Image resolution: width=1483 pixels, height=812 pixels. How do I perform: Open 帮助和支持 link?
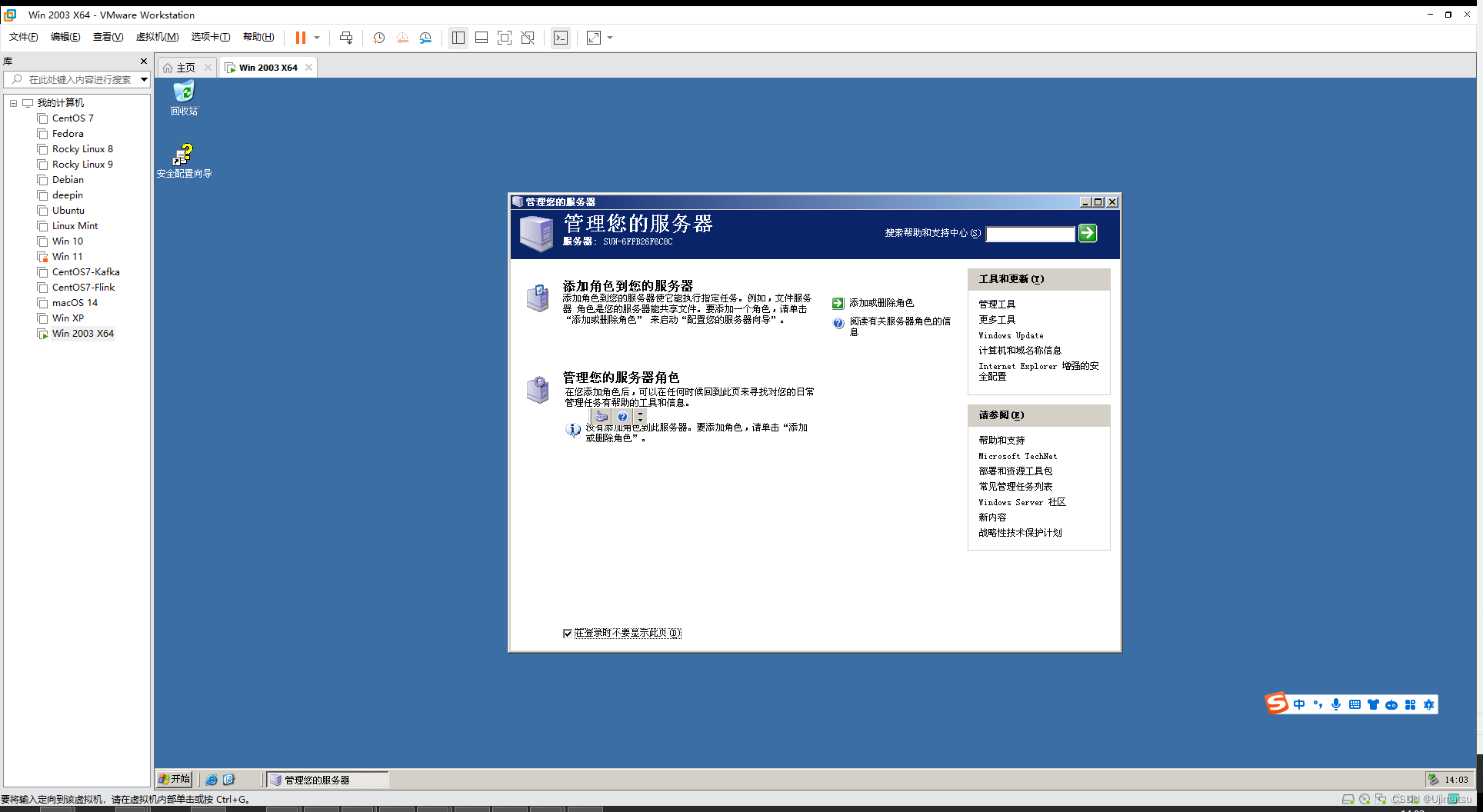1001,440
